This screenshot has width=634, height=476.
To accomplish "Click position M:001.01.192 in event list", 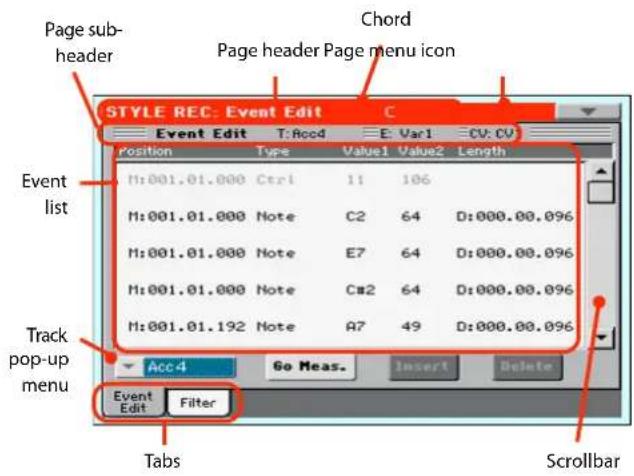I will 187,326.
